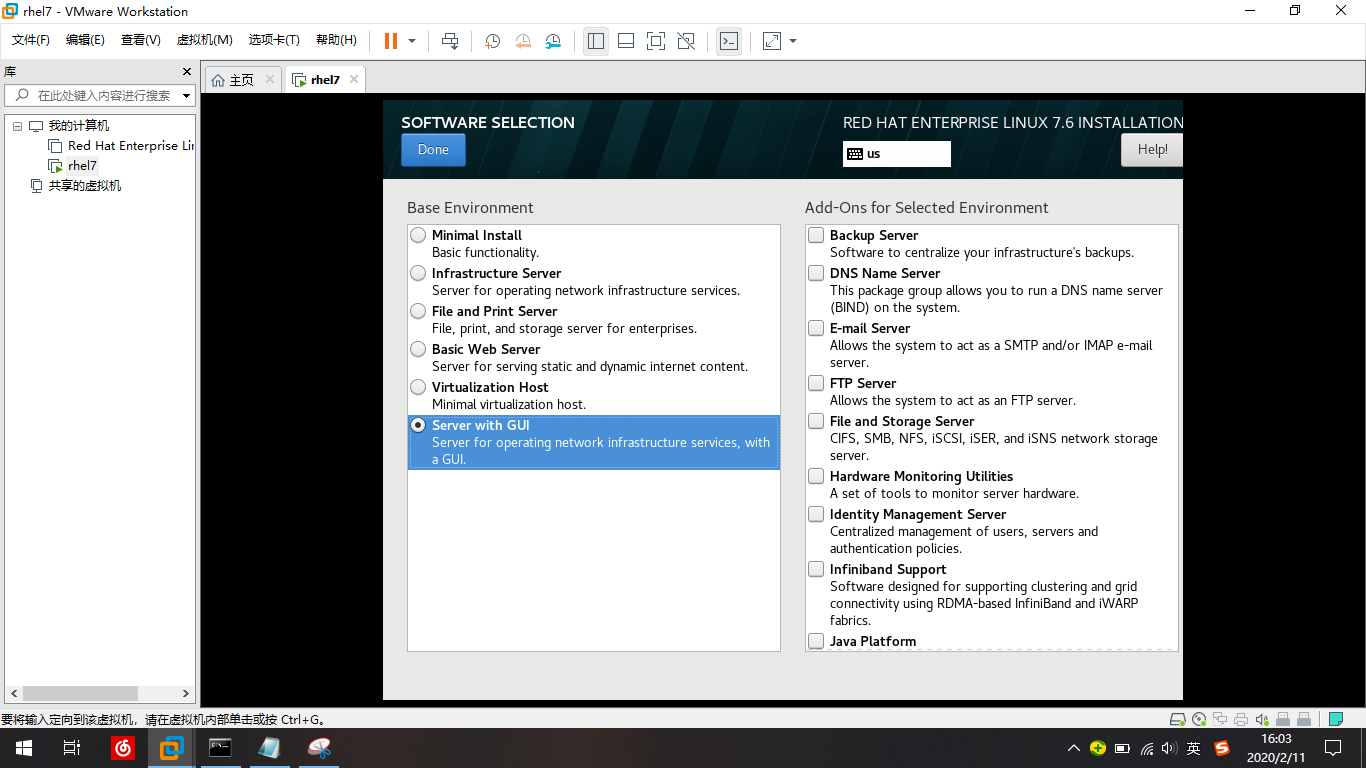Image resolution: width=1366 pixels, height=768 pixels.
Task: Open the 选项卡(T) menu
Action: (274, 40)
